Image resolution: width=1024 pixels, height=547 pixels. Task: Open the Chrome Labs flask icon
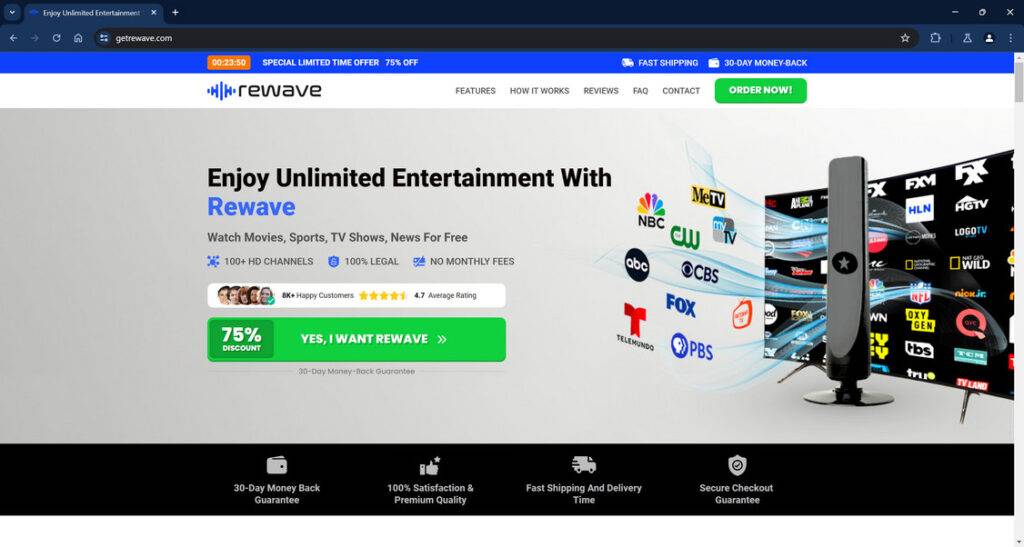point(967,38)
